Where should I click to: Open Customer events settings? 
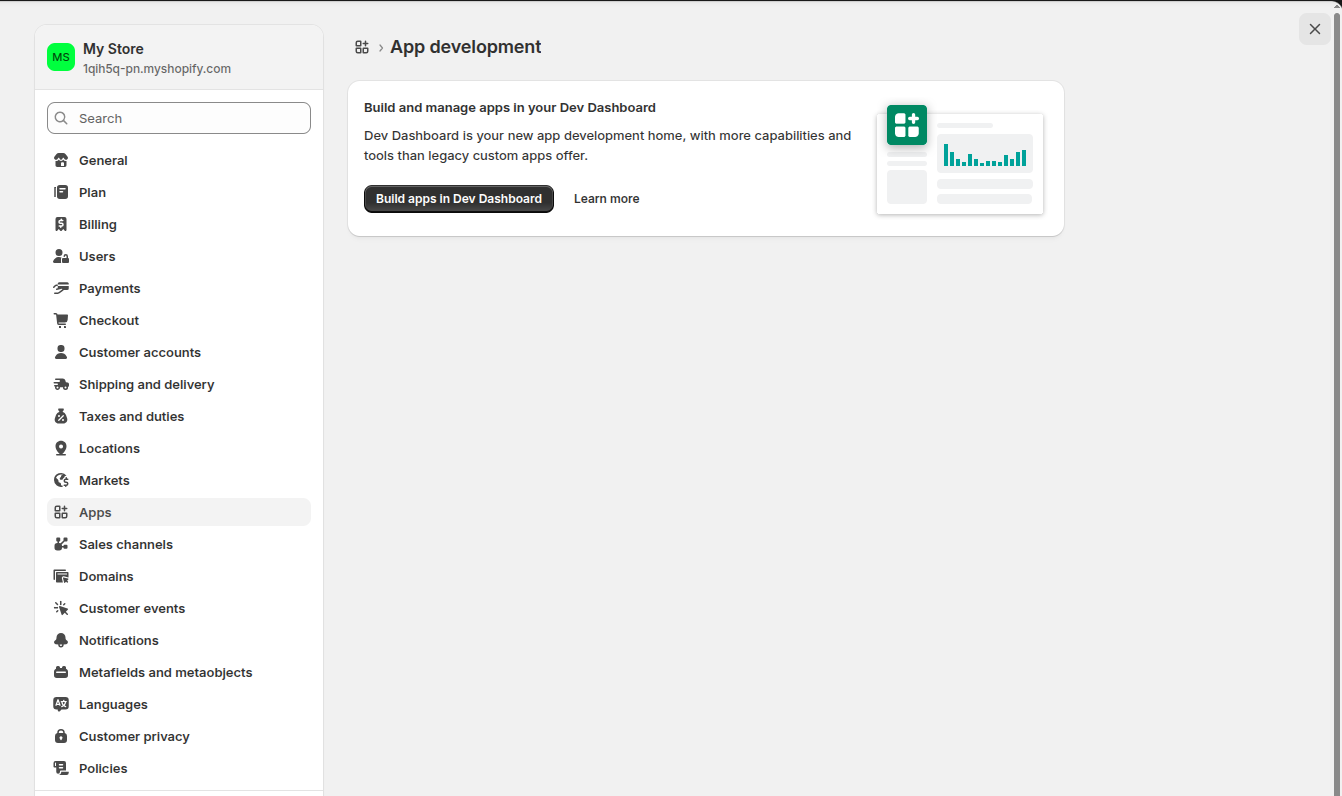pyautogui.click(x=179, y=608)
